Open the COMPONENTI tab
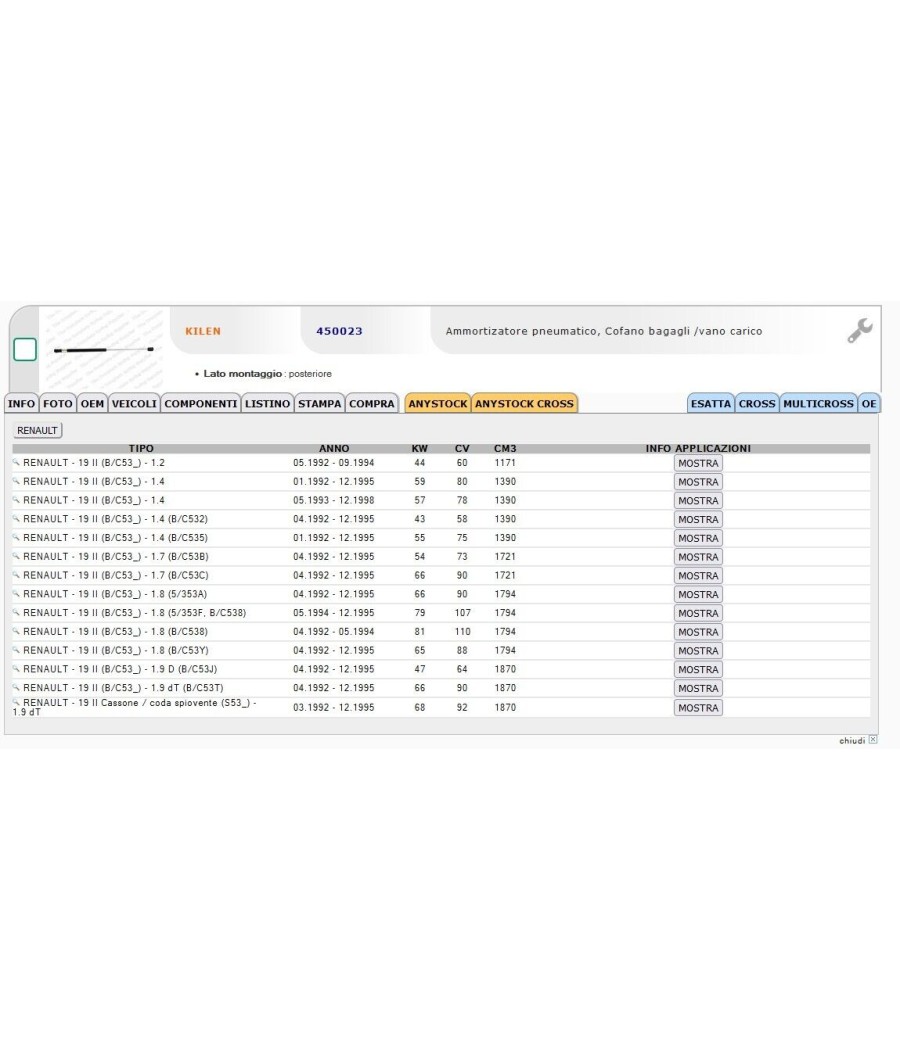This screenshot has height=1050, width=900. tap(201, 403)
